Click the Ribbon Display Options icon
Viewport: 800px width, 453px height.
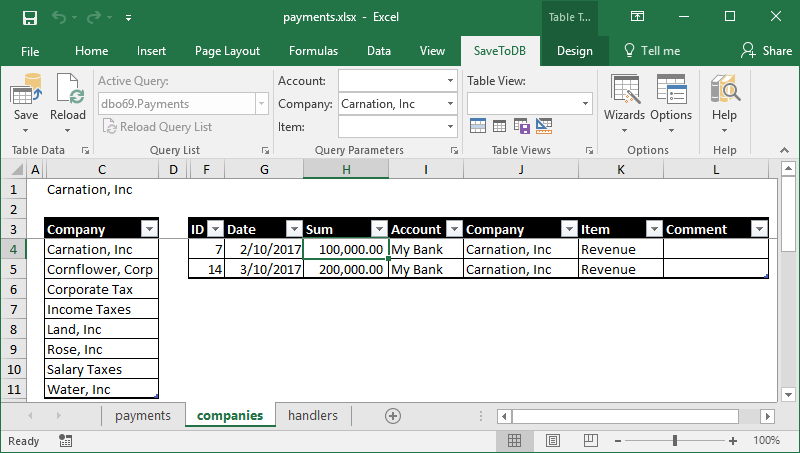[x=637, y=17]
